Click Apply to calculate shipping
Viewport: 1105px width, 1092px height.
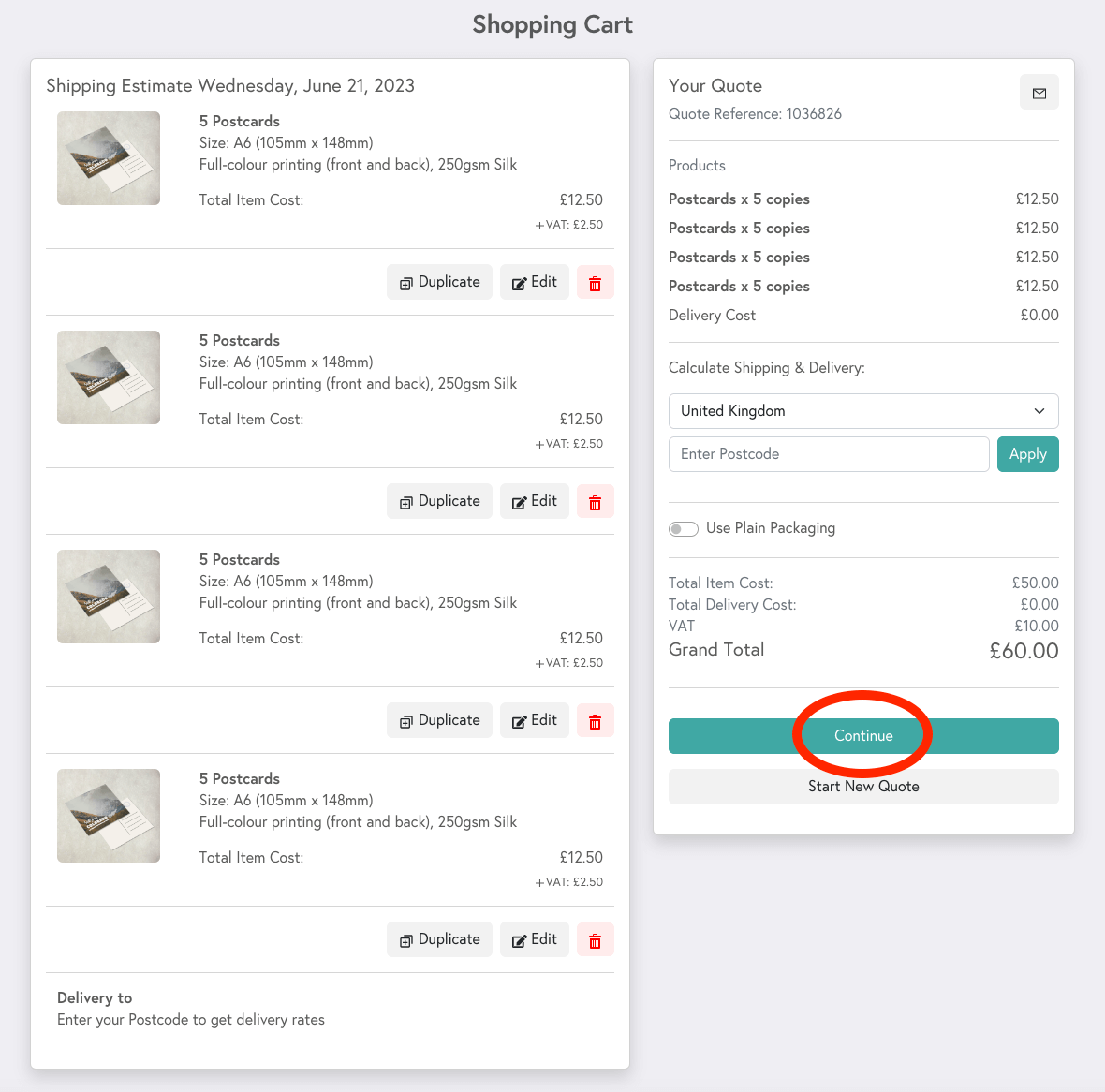tap(1027, 453)
